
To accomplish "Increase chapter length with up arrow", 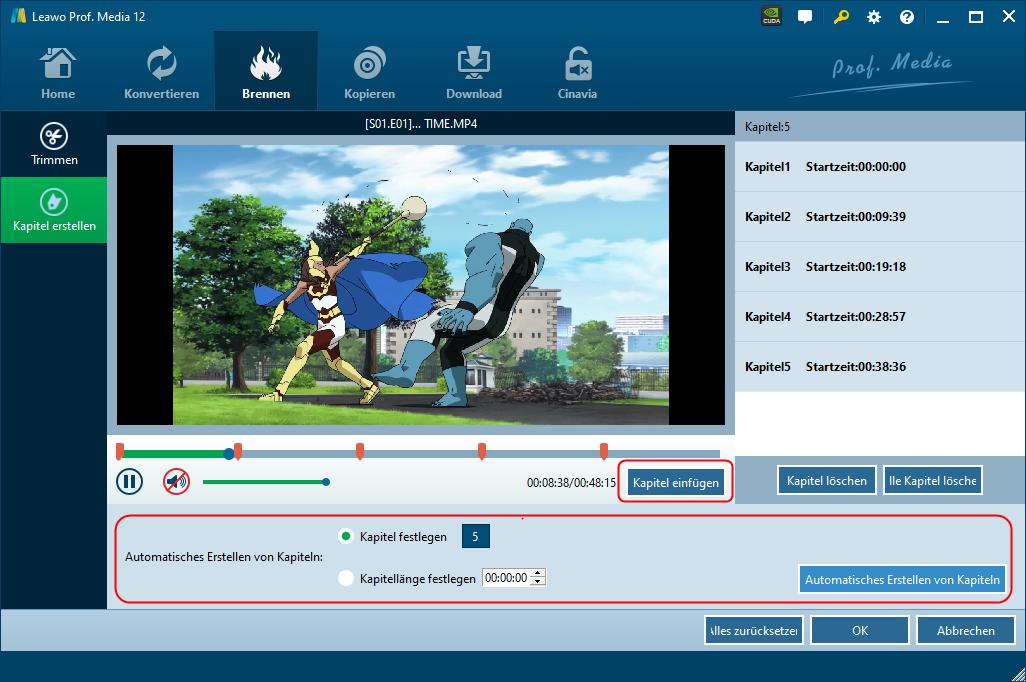I will coord(538,574).
